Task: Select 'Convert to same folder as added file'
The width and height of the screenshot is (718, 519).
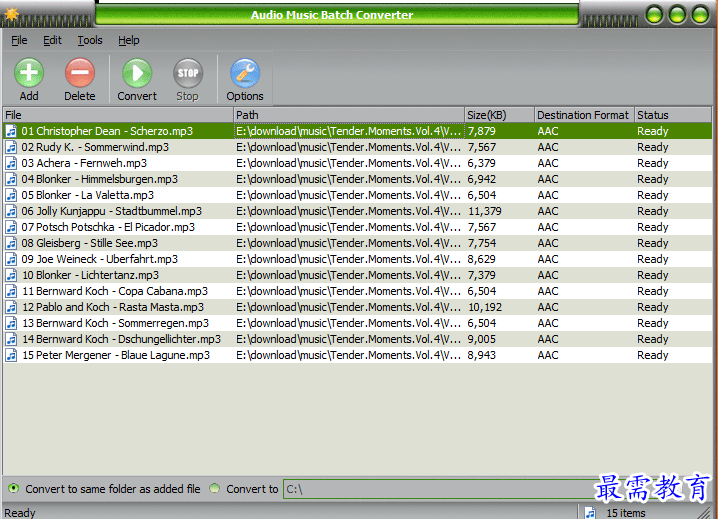Action: [14, 489]
